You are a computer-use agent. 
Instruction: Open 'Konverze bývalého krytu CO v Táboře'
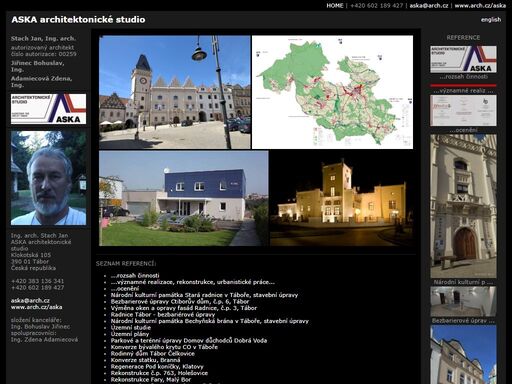tap(164, 347)
